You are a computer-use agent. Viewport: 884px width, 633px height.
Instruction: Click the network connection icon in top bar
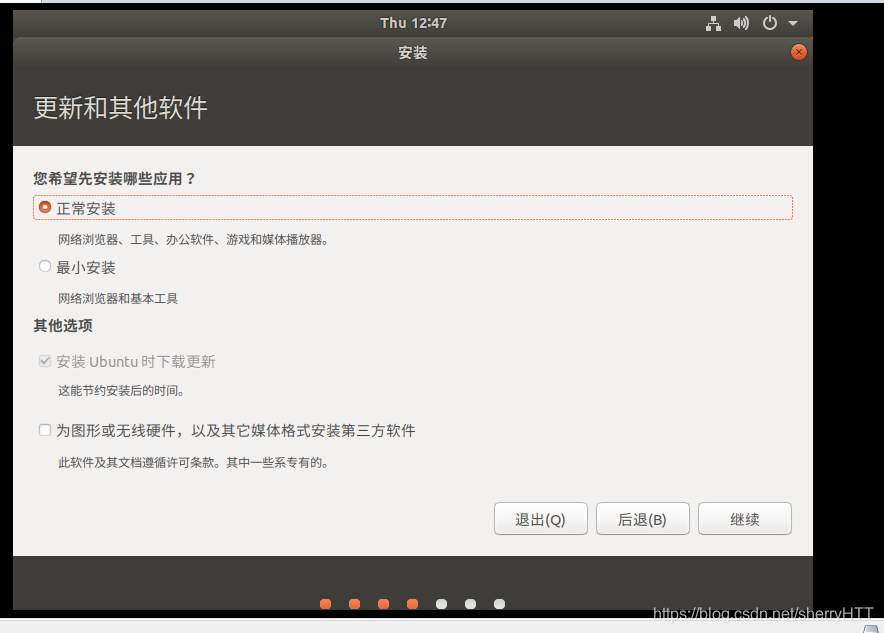pos(713,23)
